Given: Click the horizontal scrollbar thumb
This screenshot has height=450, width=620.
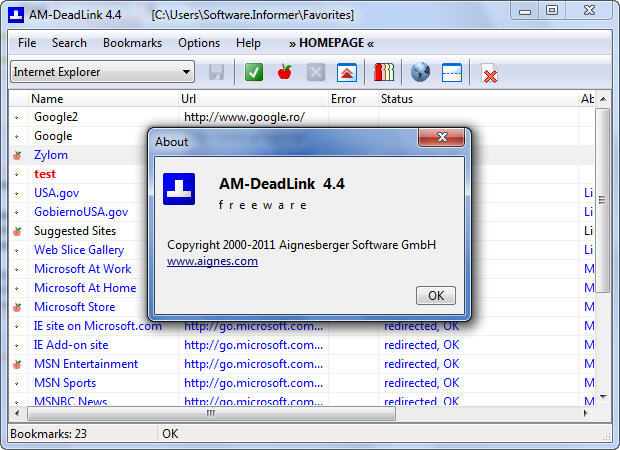Looking at the screenshot, I should 212,413.
